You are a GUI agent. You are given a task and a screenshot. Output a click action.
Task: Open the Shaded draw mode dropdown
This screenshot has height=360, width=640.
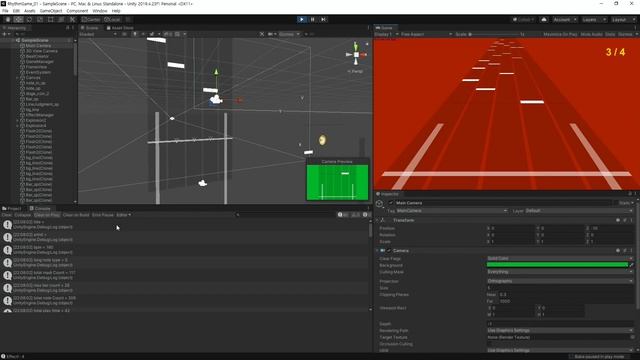click(98, 34)
